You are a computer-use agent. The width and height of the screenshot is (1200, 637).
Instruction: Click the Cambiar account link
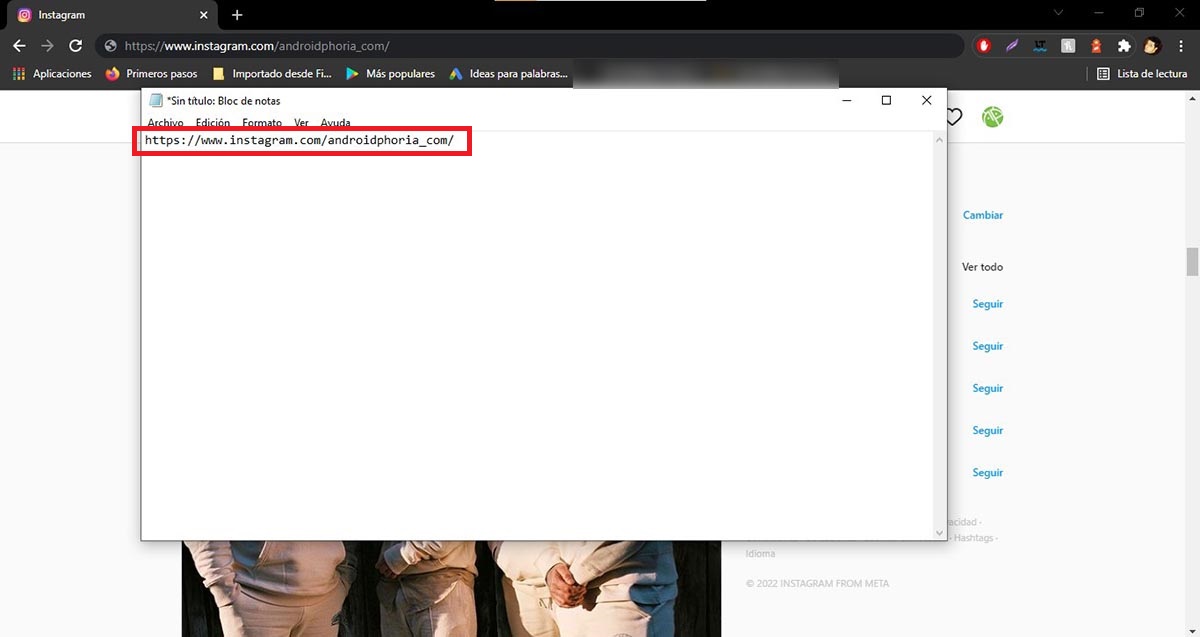click(982, 215)
